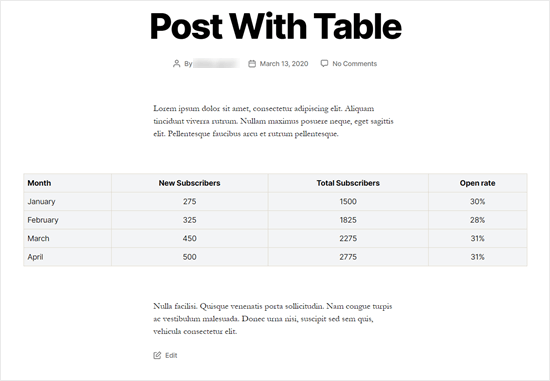
Task: Click the Post With Table title
Action: (276, 26)
